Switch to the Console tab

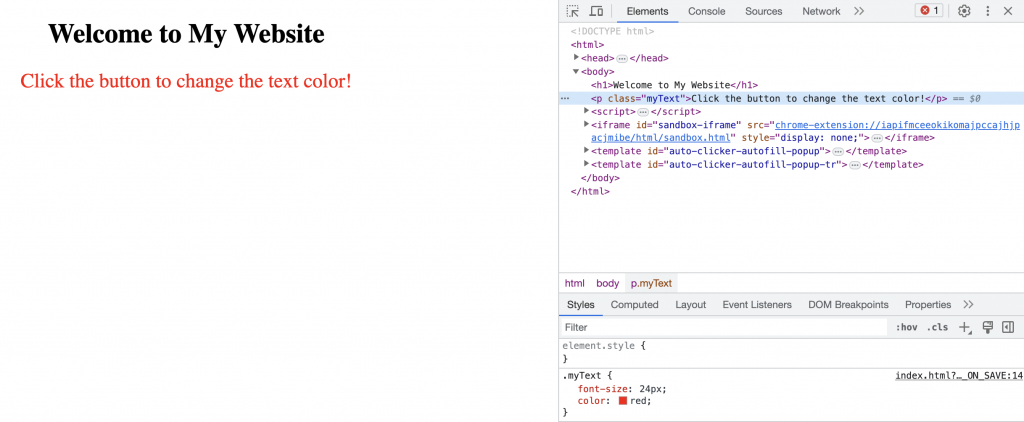(706, 11)
